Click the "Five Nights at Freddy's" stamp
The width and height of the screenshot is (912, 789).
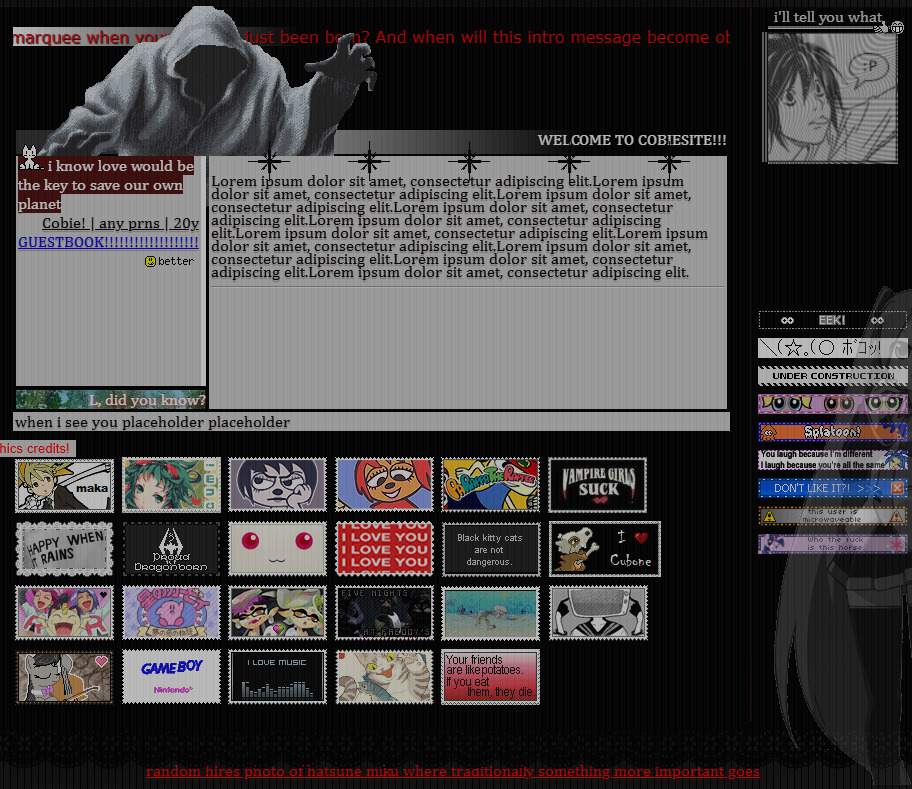click(384, 613)
